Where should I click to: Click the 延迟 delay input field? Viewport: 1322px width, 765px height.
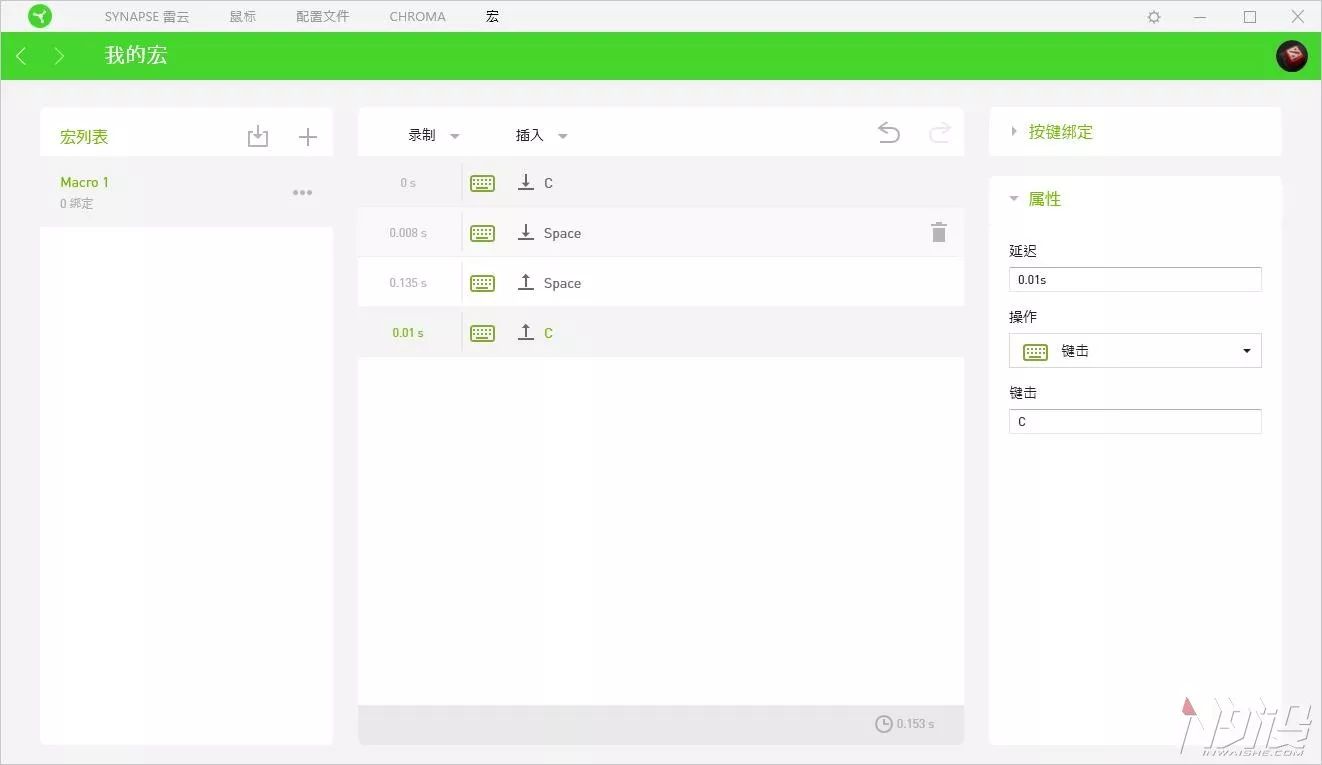point(1135,280)
